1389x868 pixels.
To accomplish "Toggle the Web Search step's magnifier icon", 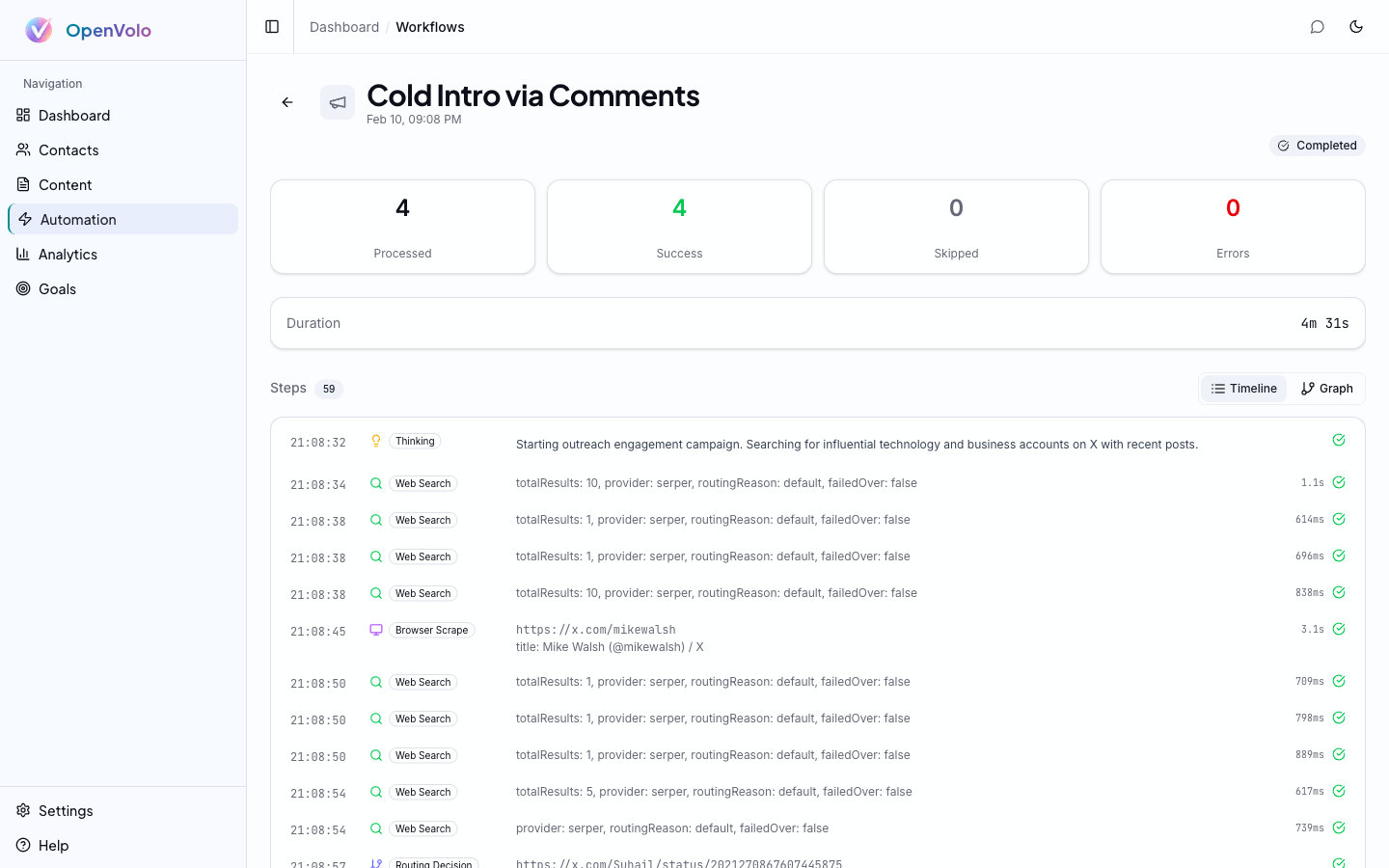I will point(375,483).
